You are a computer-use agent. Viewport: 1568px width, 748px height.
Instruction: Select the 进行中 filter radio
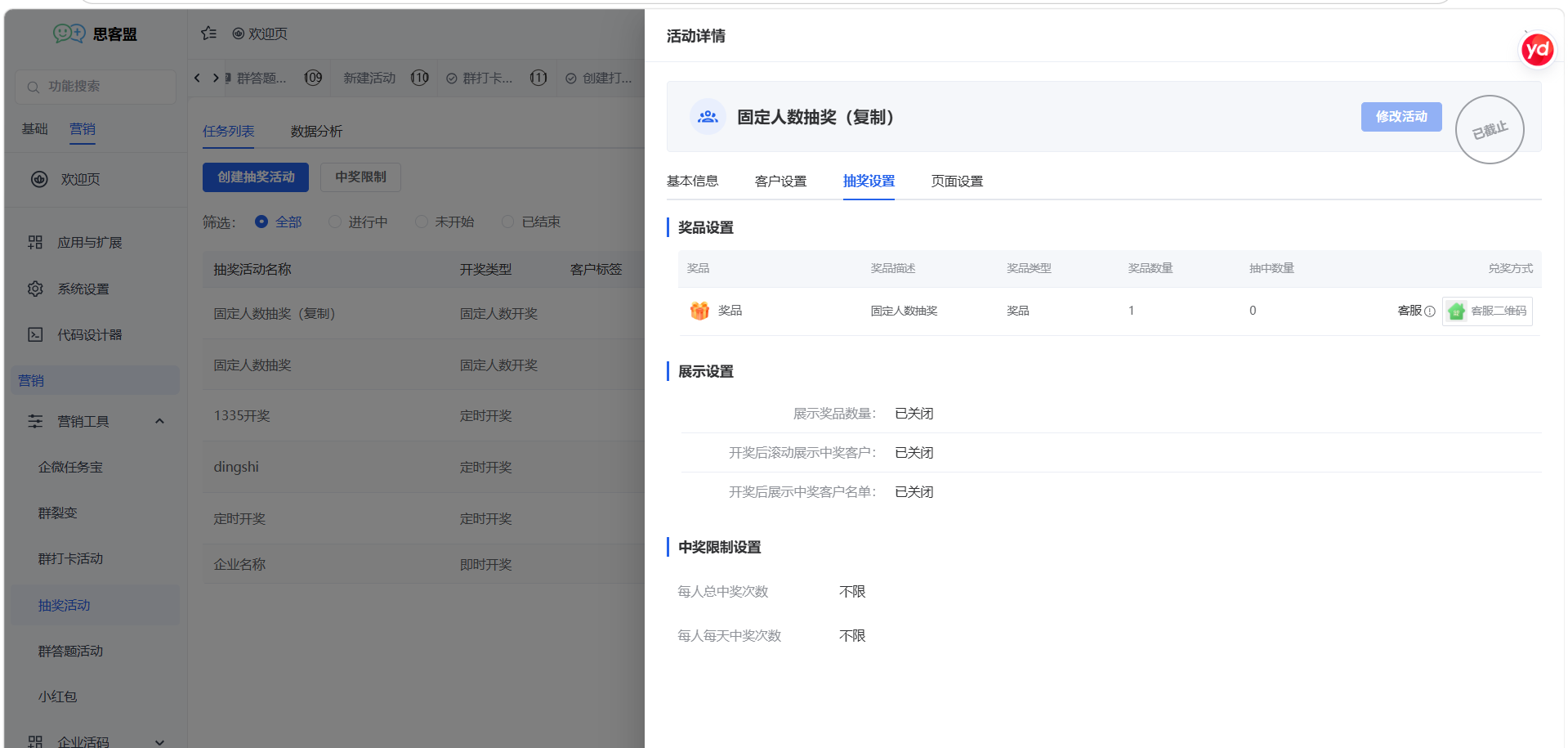click(x=335, y=222)
